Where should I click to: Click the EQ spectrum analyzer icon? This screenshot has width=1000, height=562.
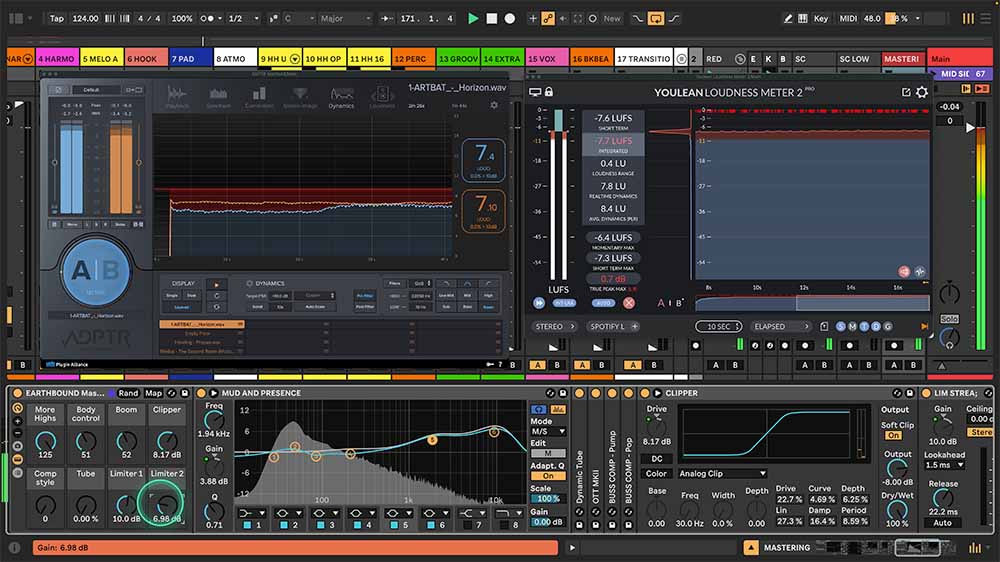click(557, 409)
